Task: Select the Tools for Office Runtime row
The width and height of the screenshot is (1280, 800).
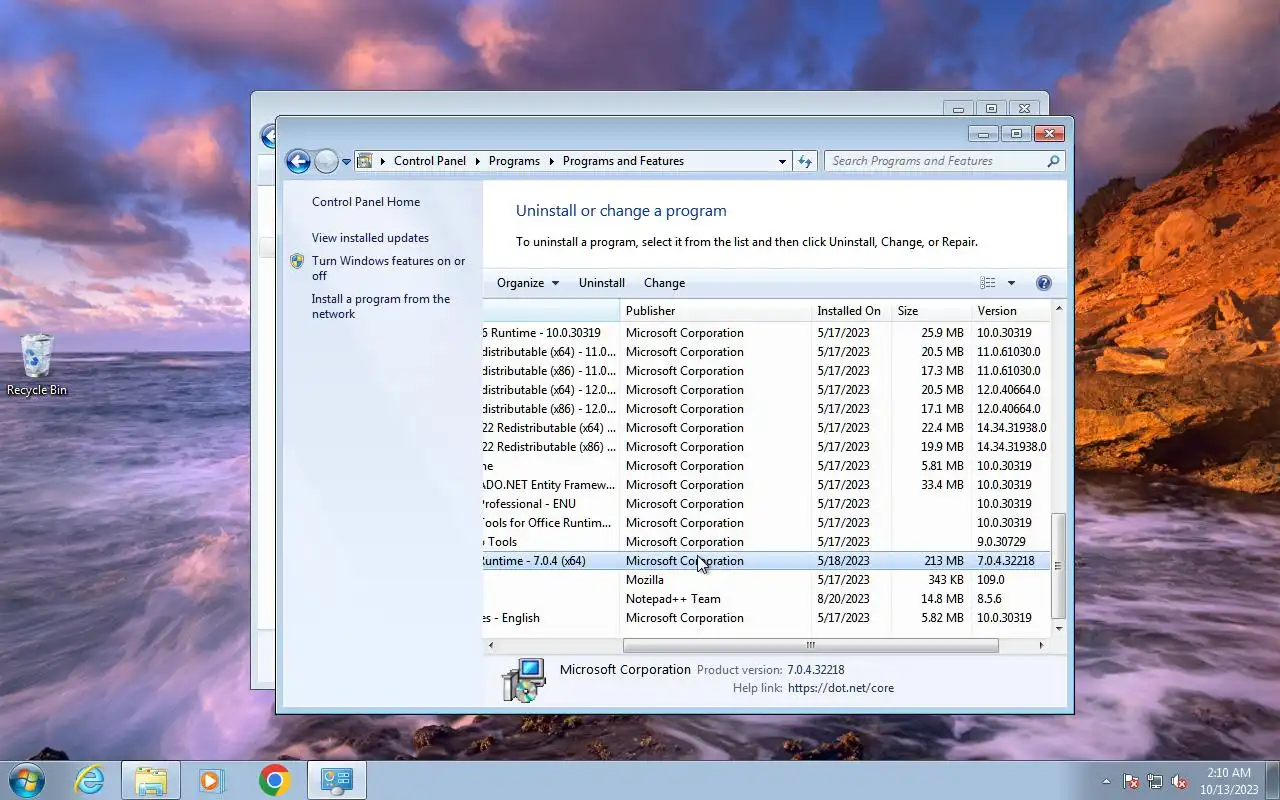Action: (x=766, y=523)
